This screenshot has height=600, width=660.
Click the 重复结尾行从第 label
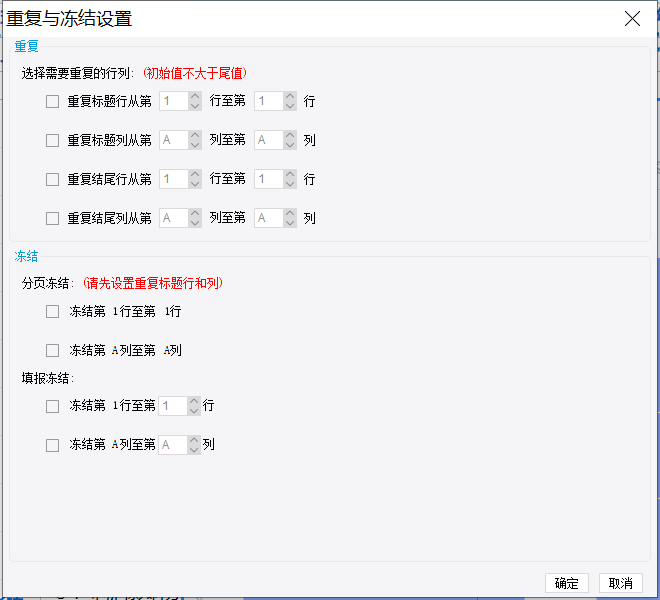[x=109, y=179]
